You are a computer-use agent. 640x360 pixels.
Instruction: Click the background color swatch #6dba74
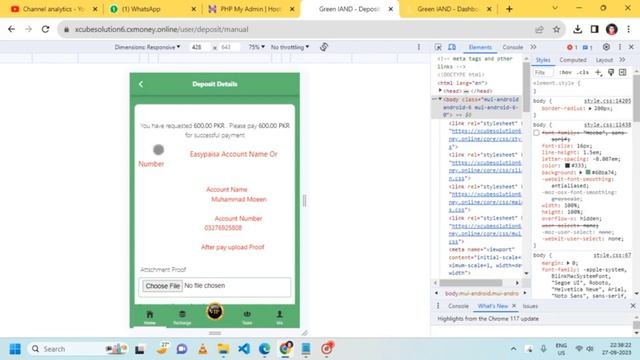click(588, 172)
